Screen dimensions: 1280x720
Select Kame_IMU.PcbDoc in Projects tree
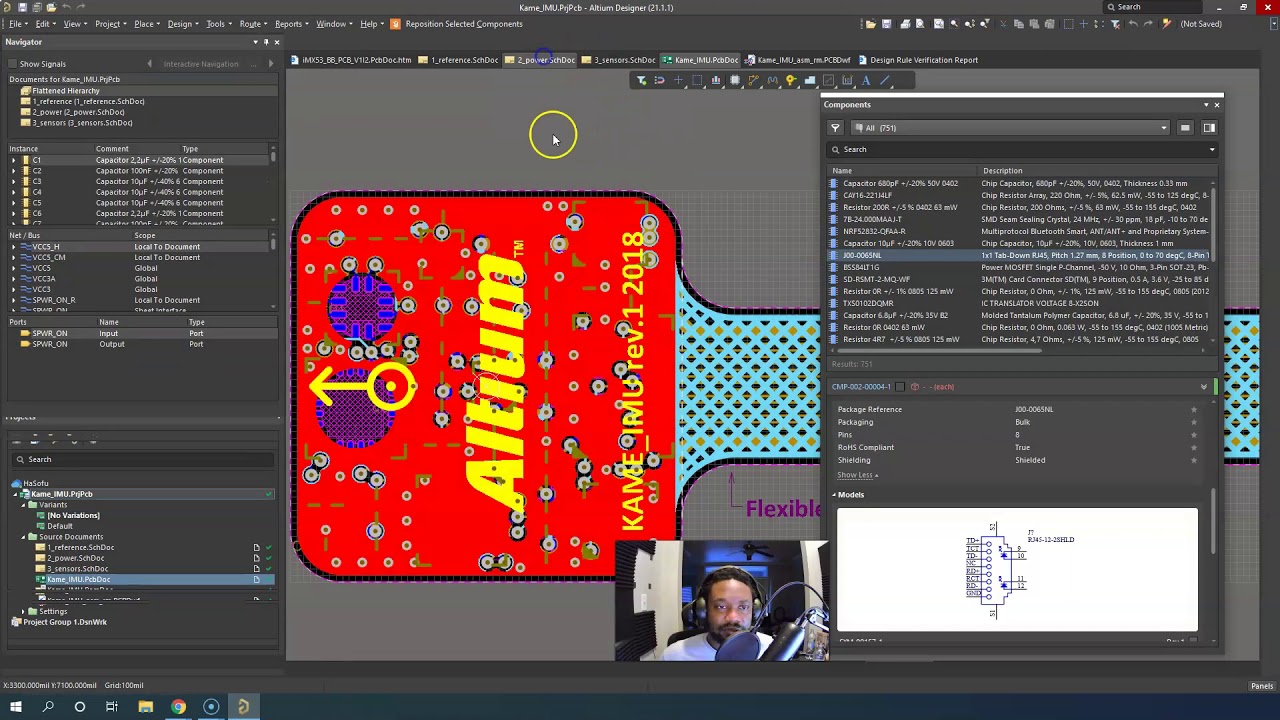[78, 580]
